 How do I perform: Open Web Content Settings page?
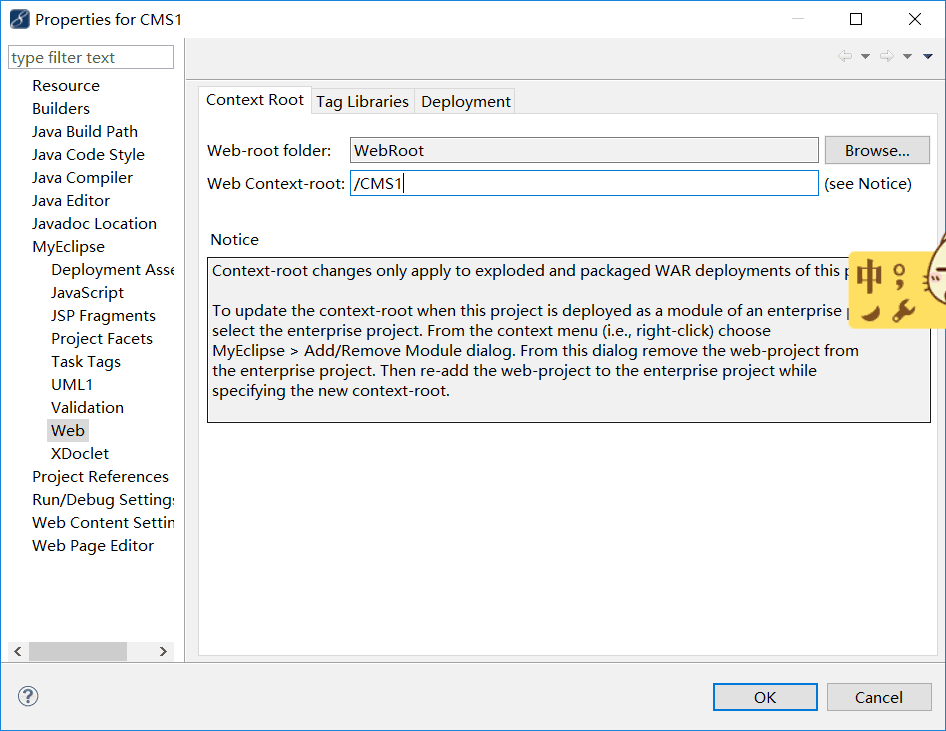coord(103,522)
